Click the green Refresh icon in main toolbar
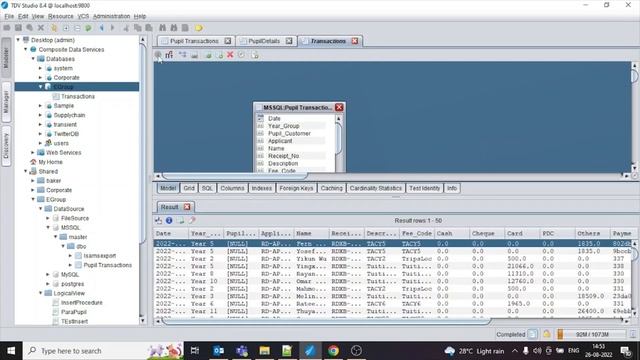640x360 pixels. [89, 28]
